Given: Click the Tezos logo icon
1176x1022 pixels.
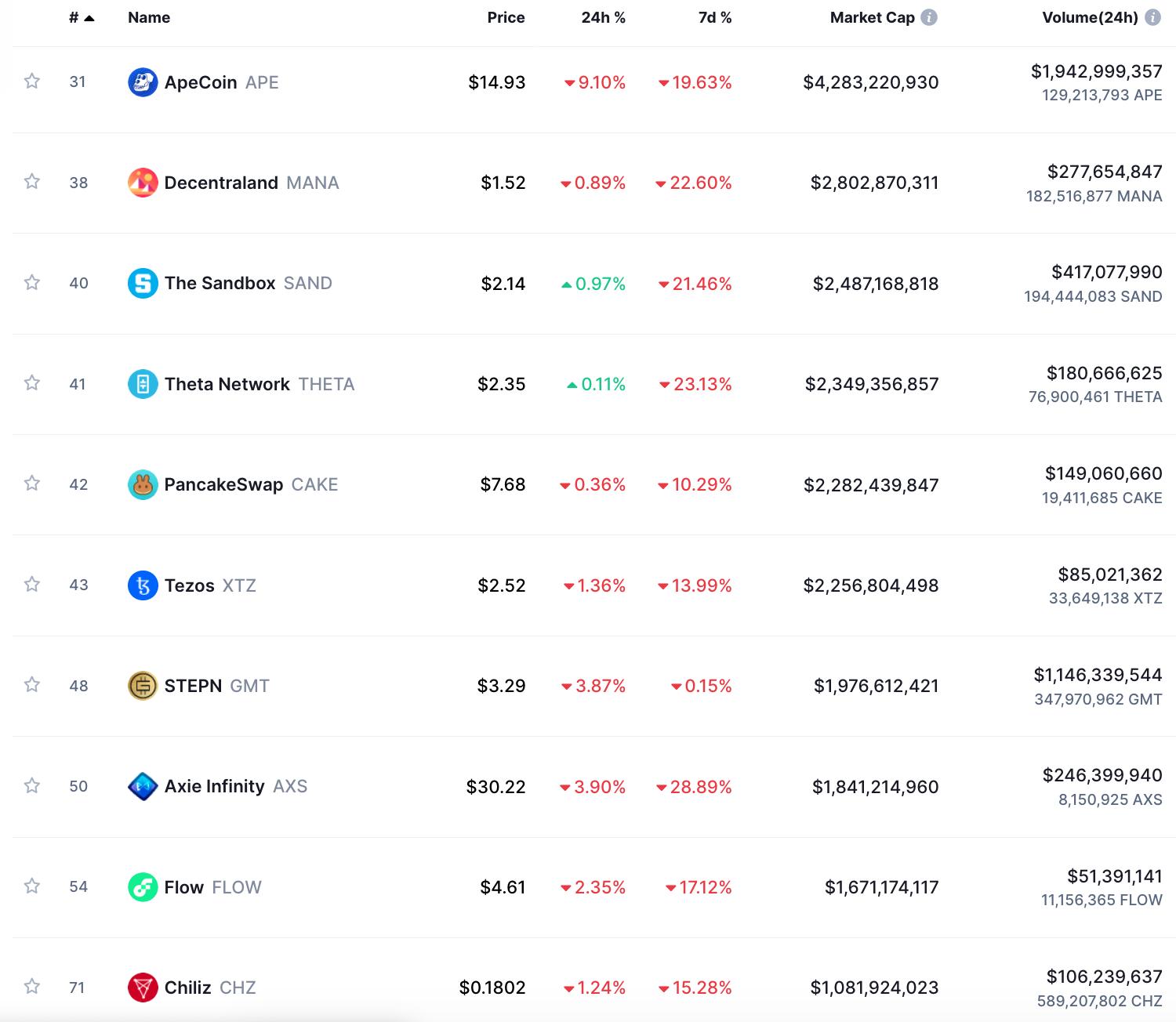Looking at the screenshot, I should 143,585.
